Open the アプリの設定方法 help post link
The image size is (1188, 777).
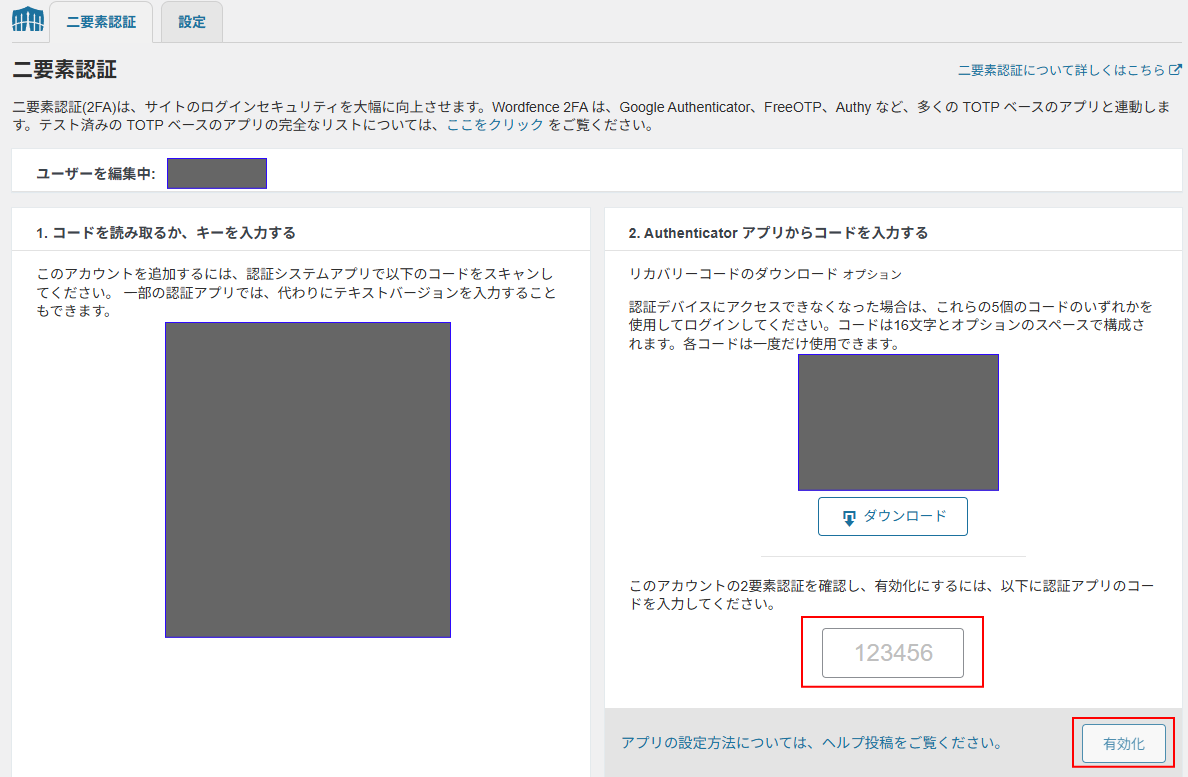[811, 743]
